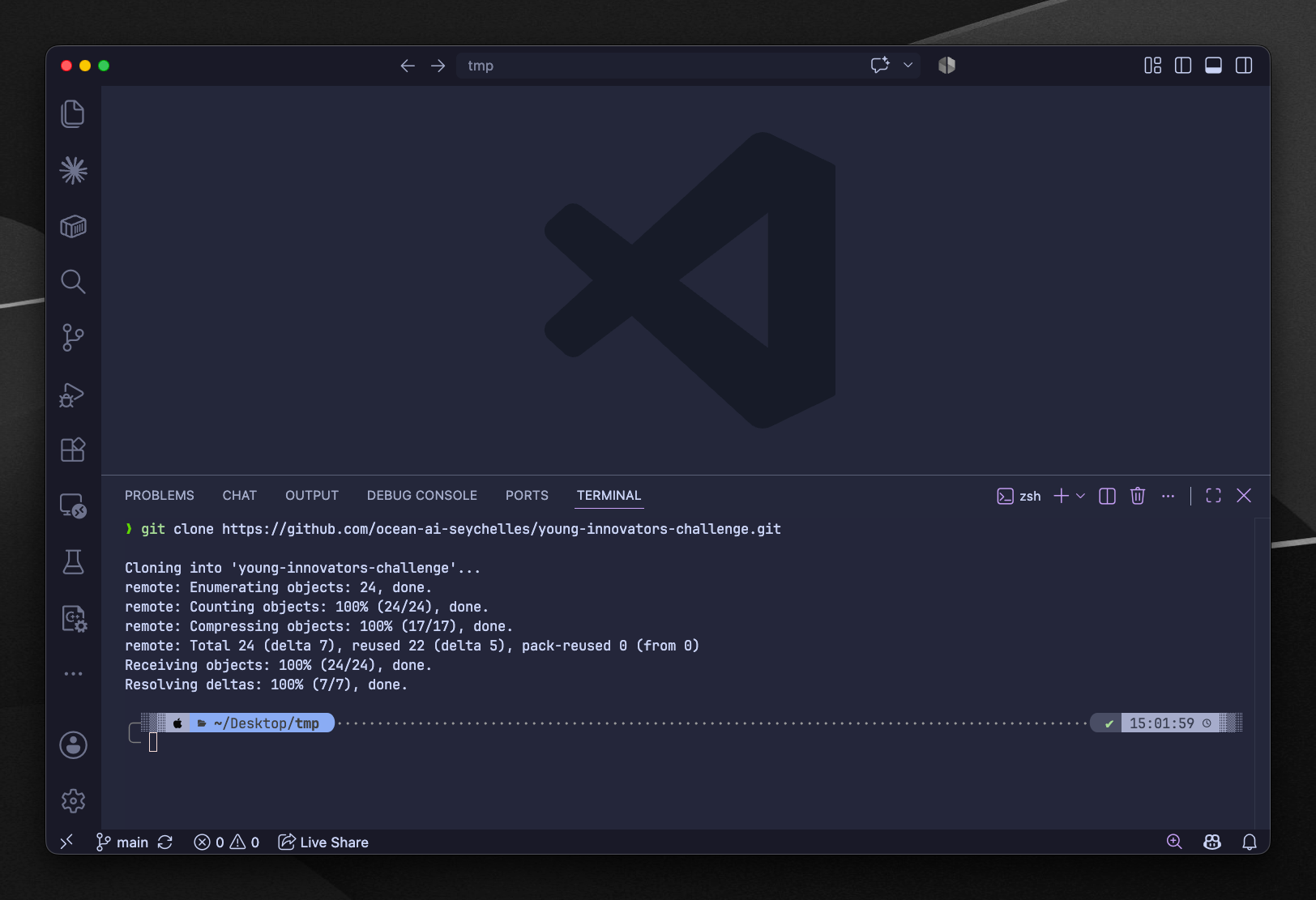Open the Claude spark icon in activity bar
Screen dimensions: 1316x900
[73, 170]
